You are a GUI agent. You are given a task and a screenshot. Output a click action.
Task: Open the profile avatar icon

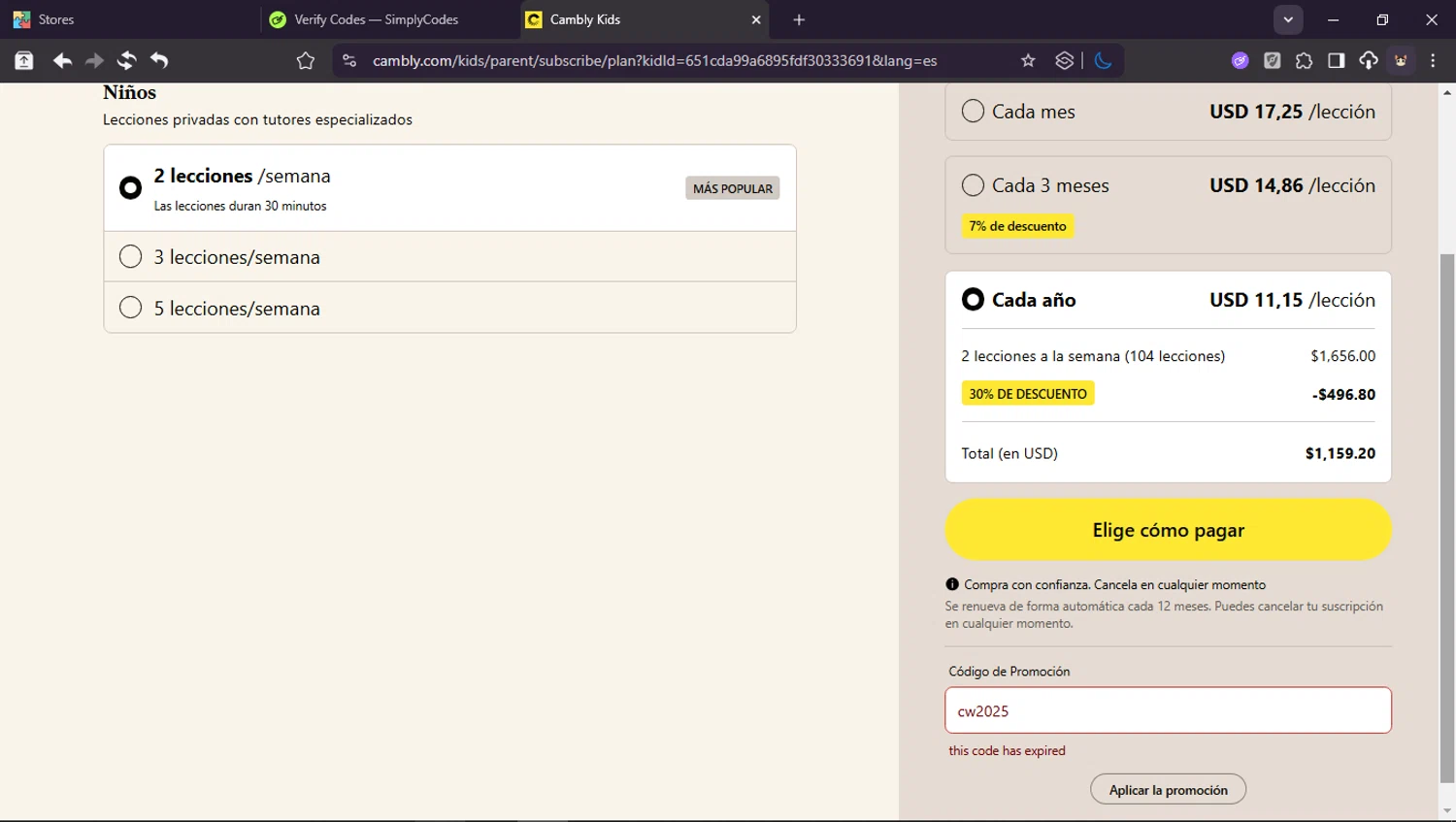1401,60
